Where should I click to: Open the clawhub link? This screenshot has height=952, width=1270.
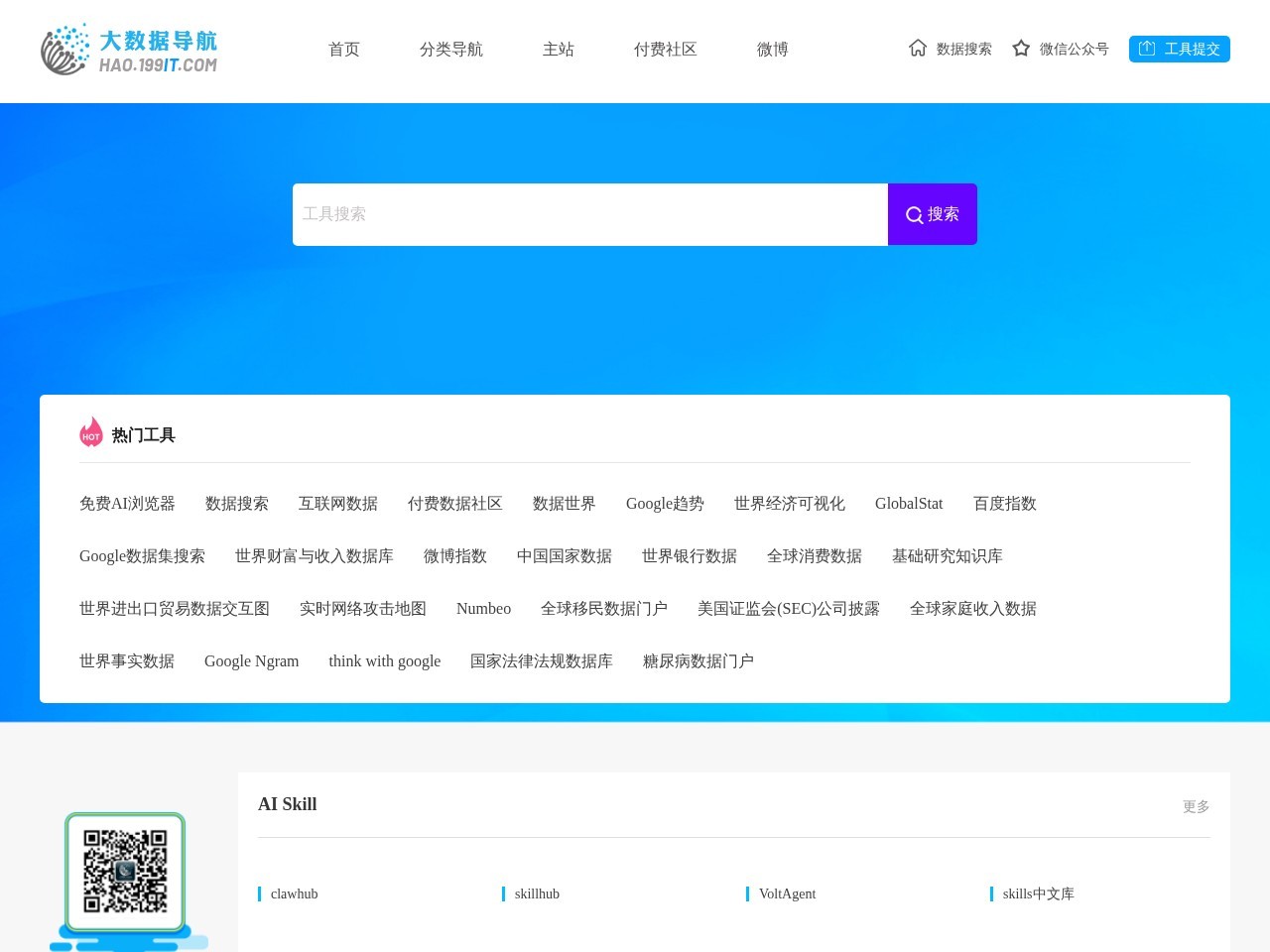[294, 893]
